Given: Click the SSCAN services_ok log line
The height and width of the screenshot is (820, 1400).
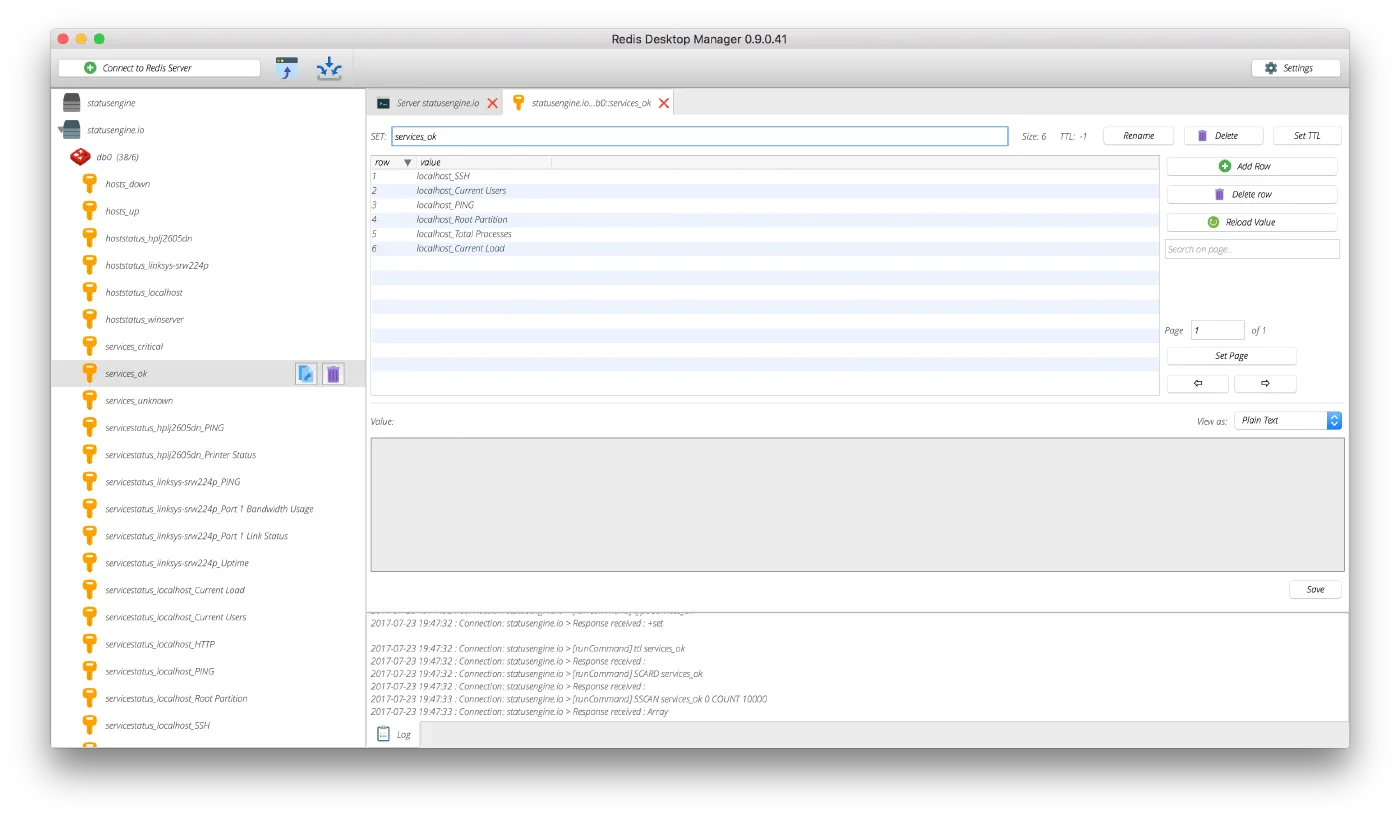Looking at the screenshot, I should pos(569,699).
